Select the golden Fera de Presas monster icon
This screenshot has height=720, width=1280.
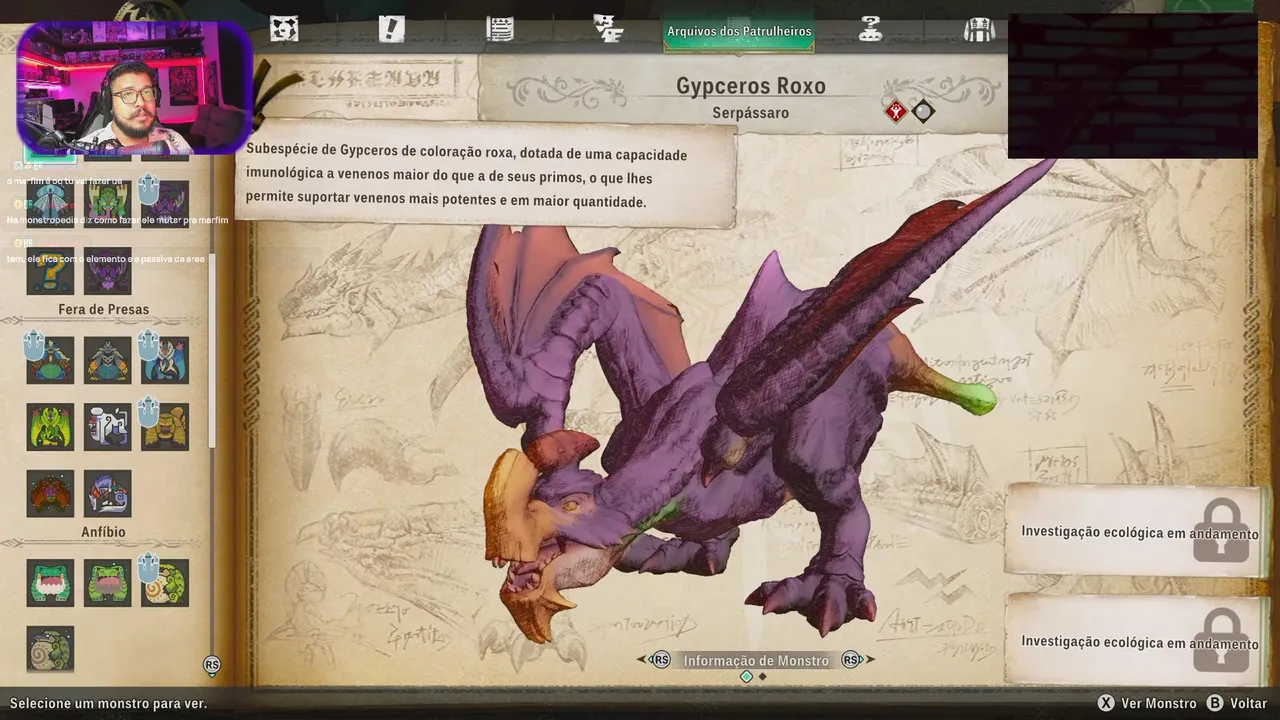tap(165, 427)
